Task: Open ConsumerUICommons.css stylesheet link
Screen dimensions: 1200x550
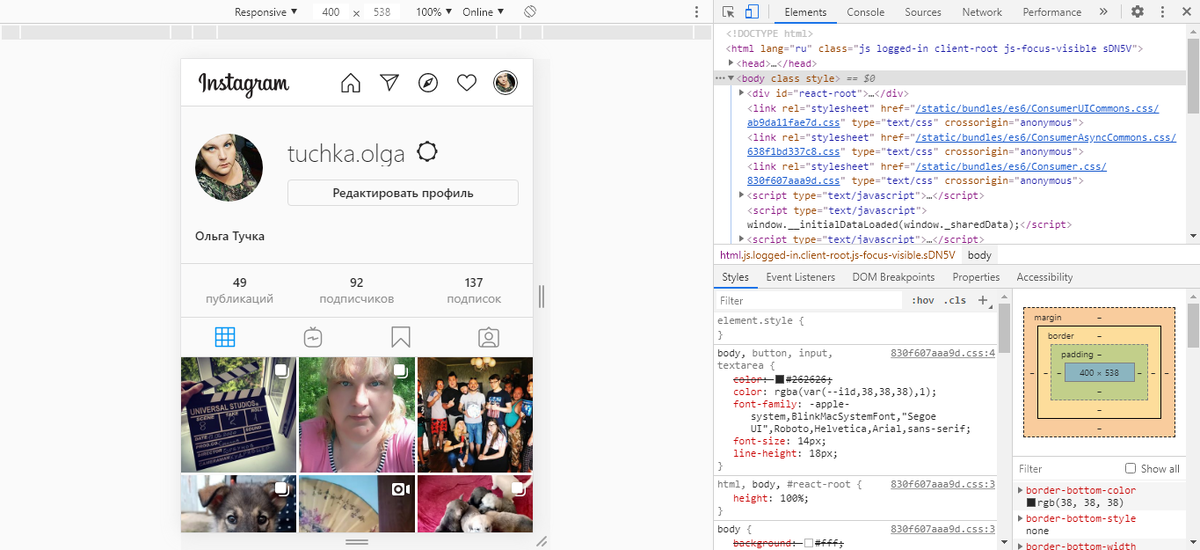Action: pyautogui.click(x=1037, y=108)
